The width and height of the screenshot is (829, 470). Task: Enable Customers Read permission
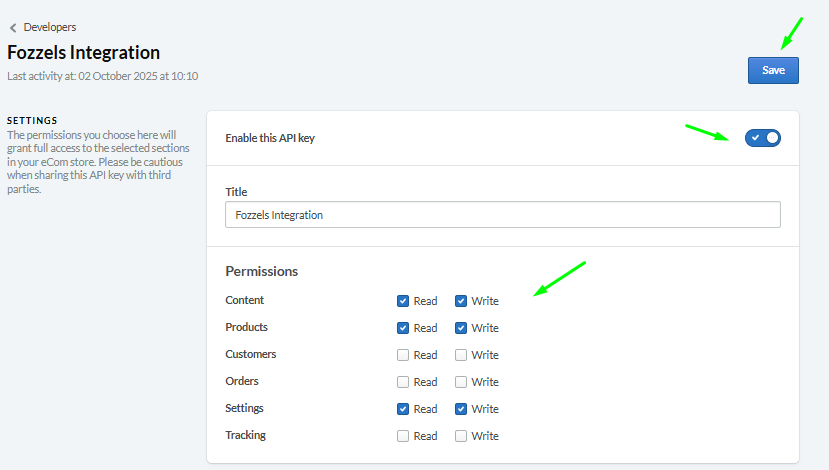pos(403,355)
